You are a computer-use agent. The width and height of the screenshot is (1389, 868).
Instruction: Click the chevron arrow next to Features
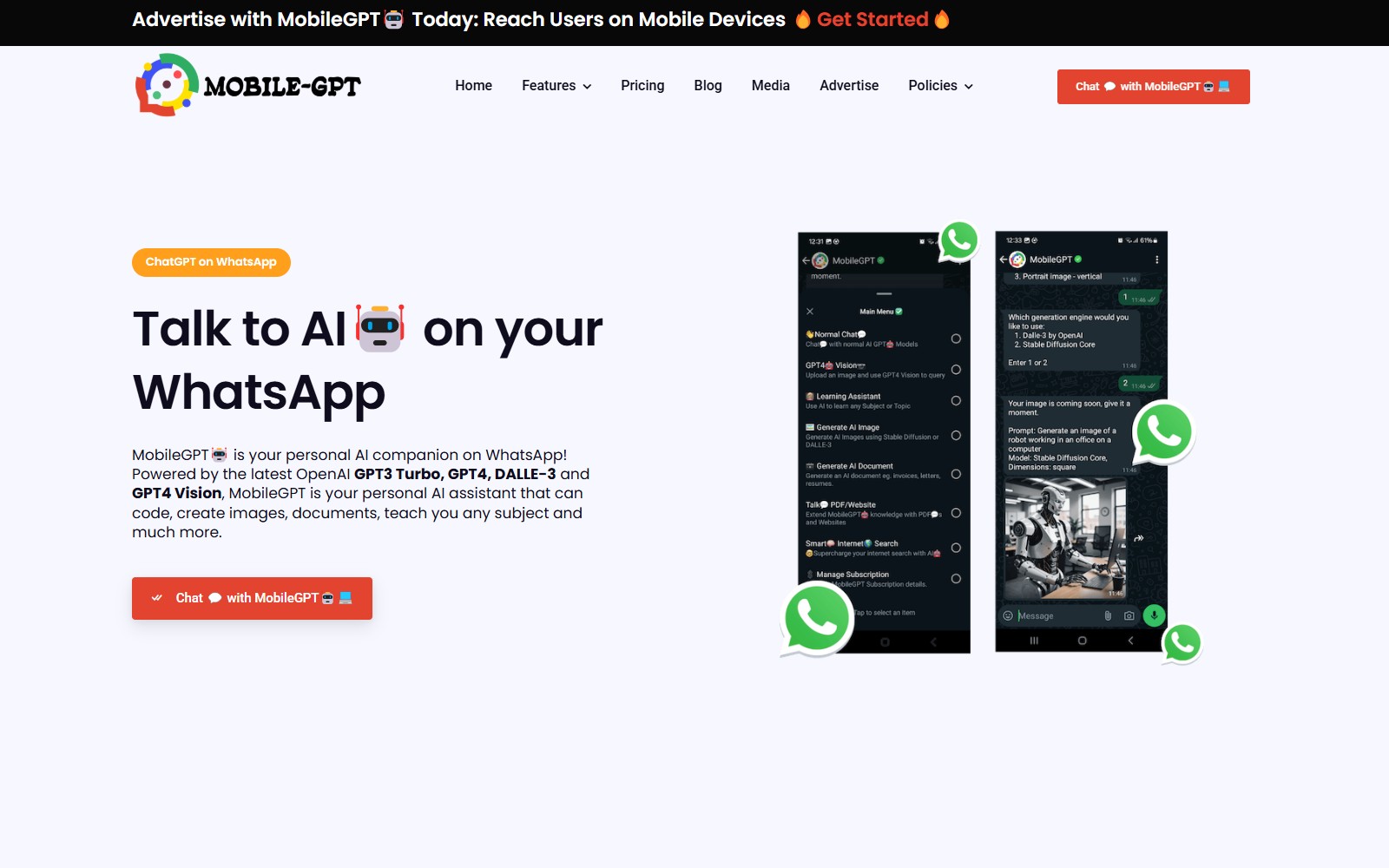coord(587,87)
